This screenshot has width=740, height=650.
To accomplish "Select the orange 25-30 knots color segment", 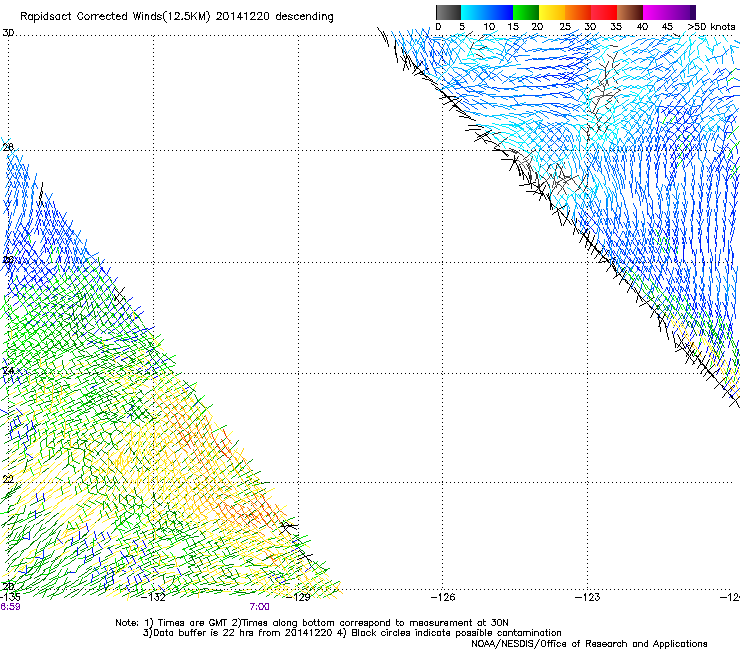I will (578, 12).
